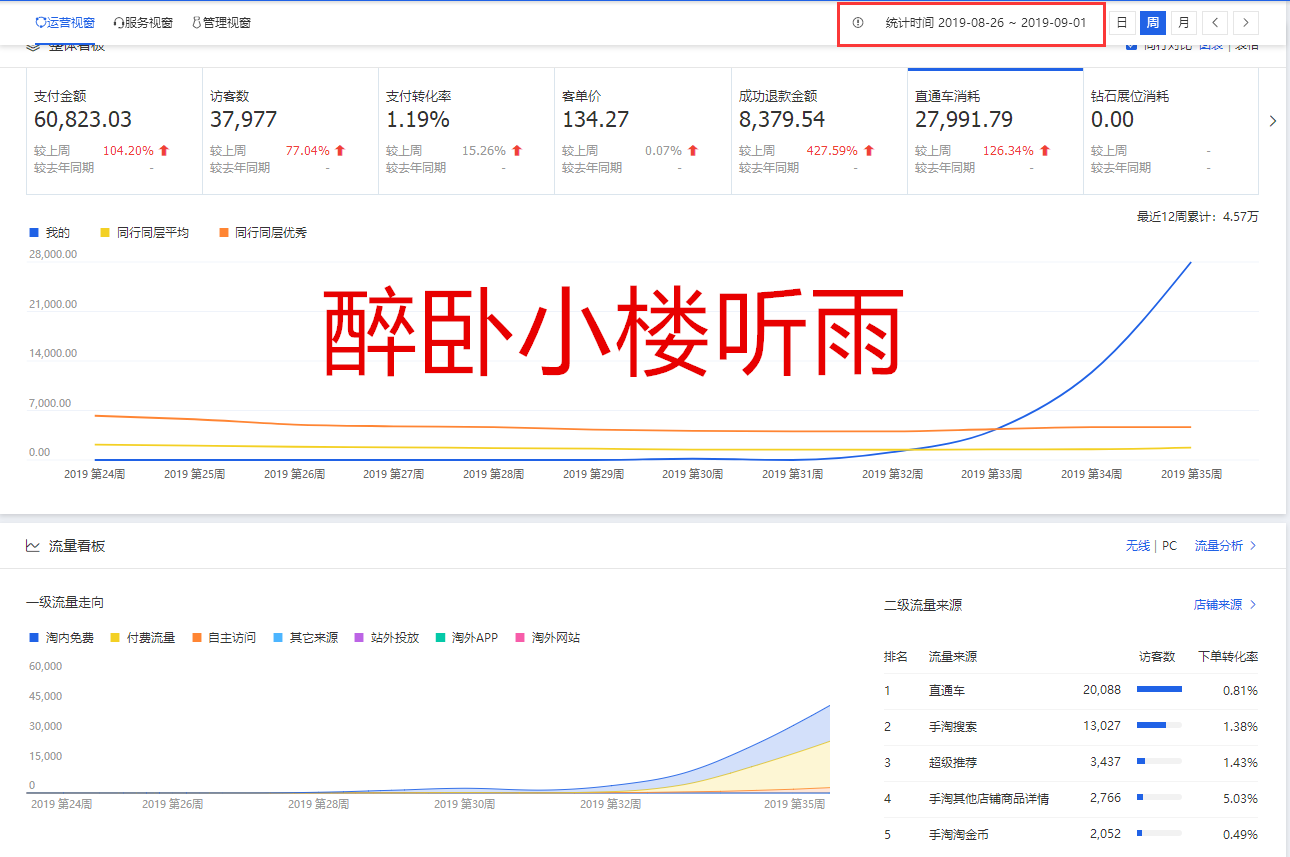
Task: Click the 直通车 visitor progress bar
Action: [x=1159, y=689]
